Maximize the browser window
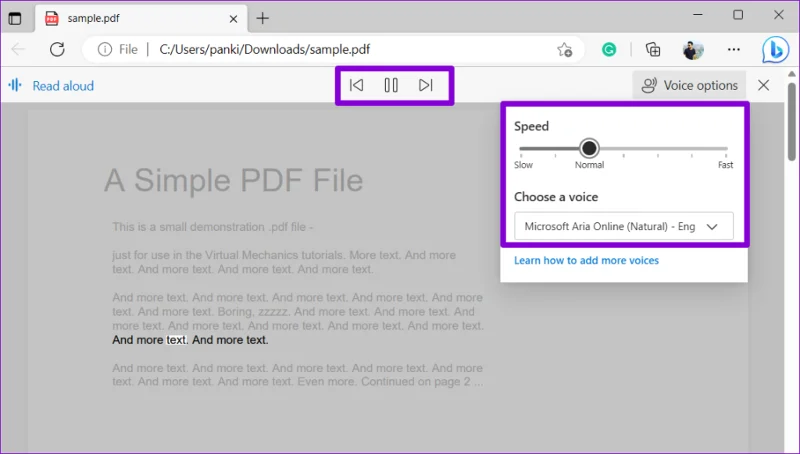 pos(738,15)
